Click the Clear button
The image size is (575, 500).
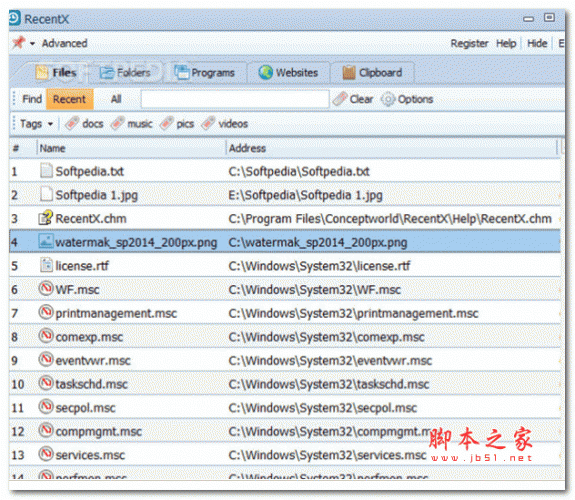coord(353,99)
